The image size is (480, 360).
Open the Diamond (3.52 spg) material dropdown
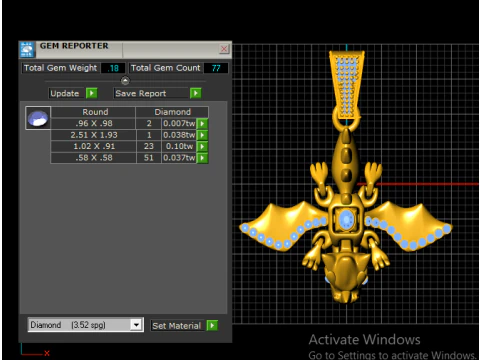(x=136, y=325)
